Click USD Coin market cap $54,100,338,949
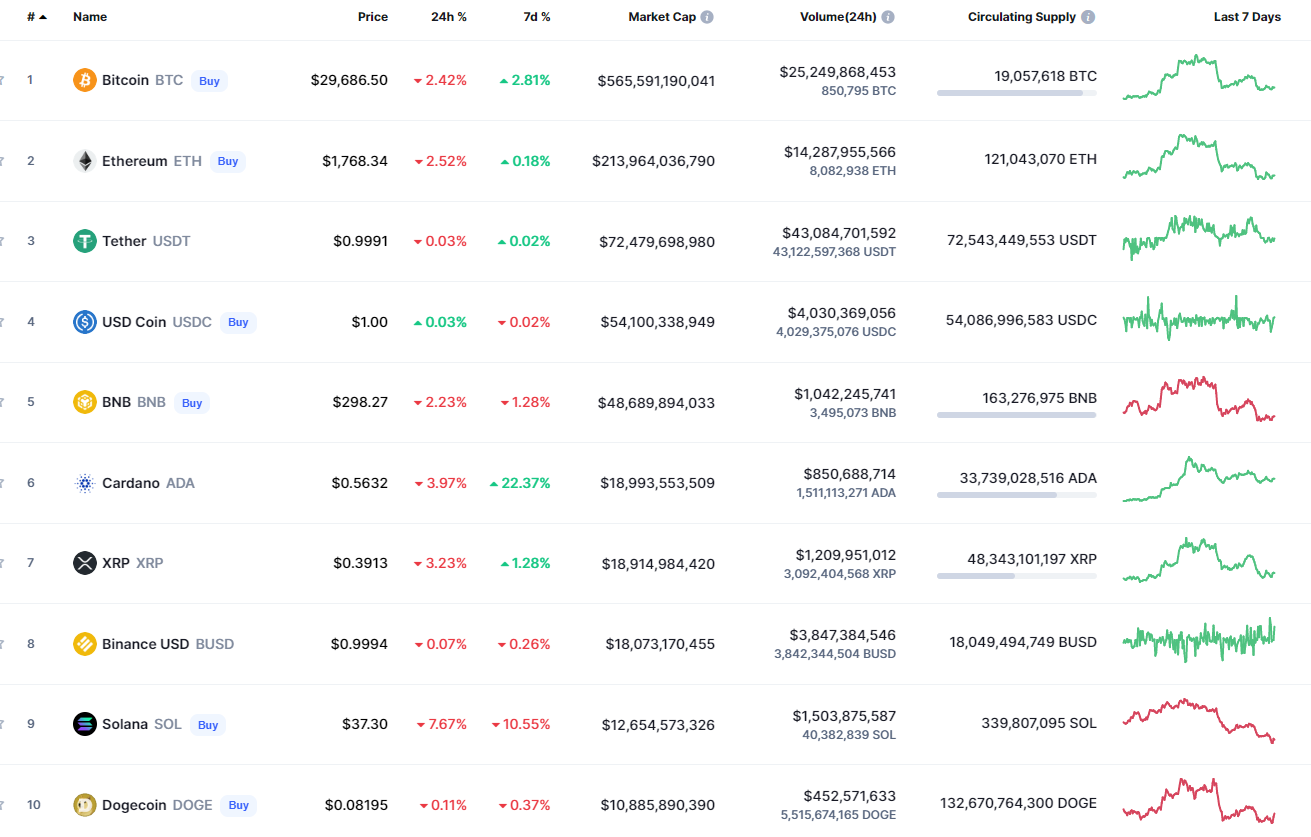Image resolution: width=1311 pixels, height=837 pixels. point(658,322)
